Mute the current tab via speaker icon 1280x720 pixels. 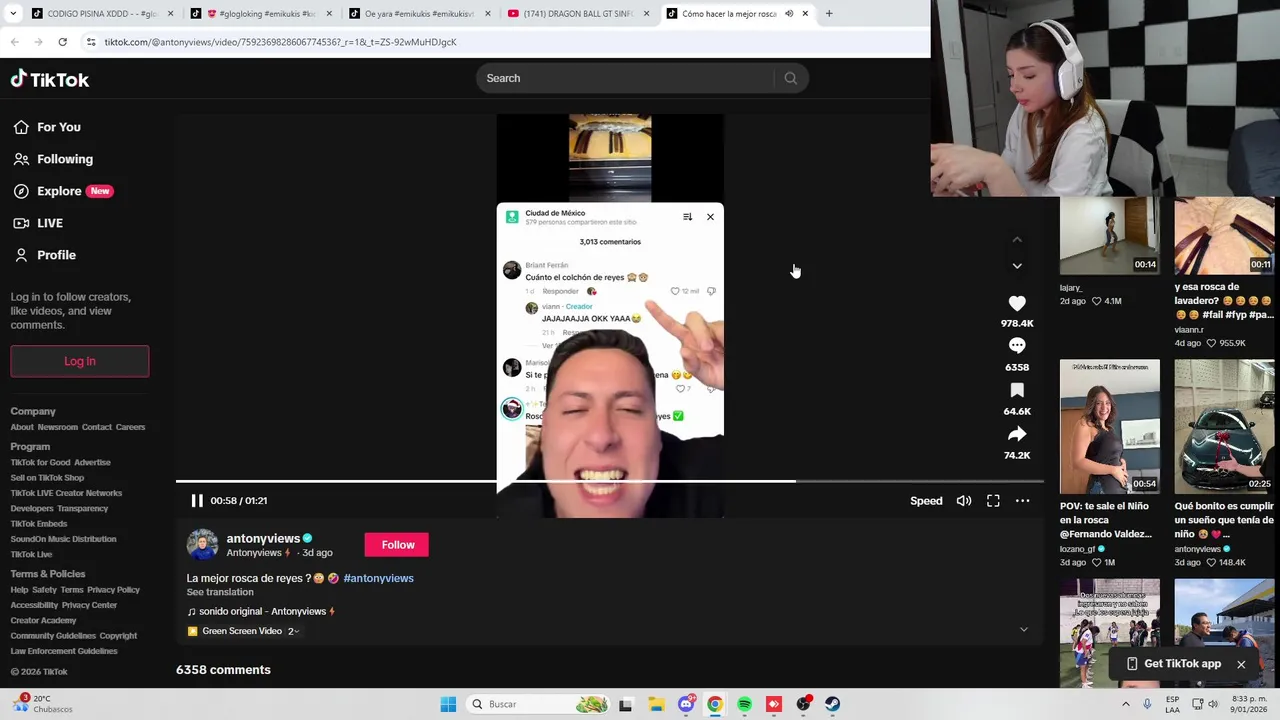click(x=789, y=14)
